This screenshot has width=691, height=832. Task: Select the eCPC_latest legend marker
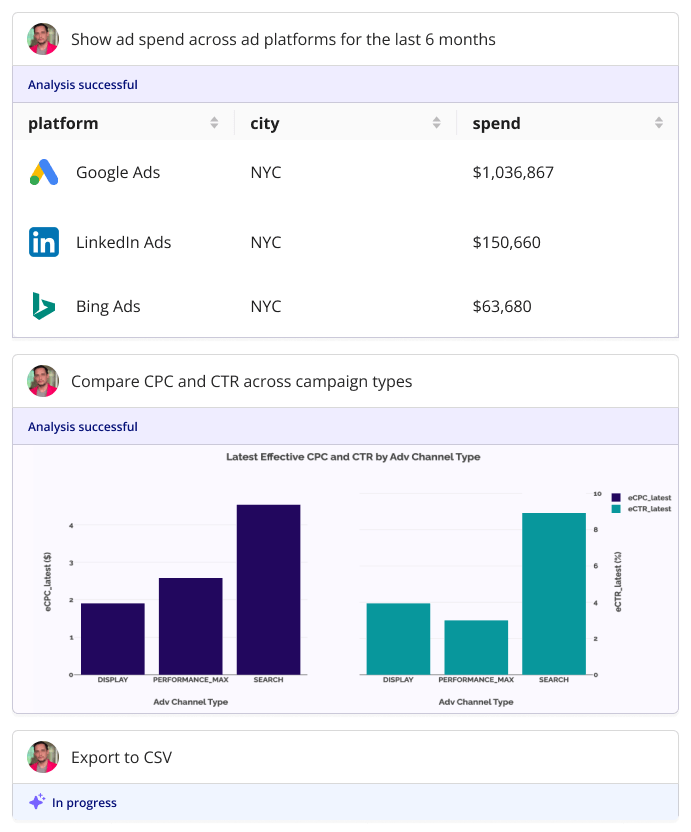616,497
